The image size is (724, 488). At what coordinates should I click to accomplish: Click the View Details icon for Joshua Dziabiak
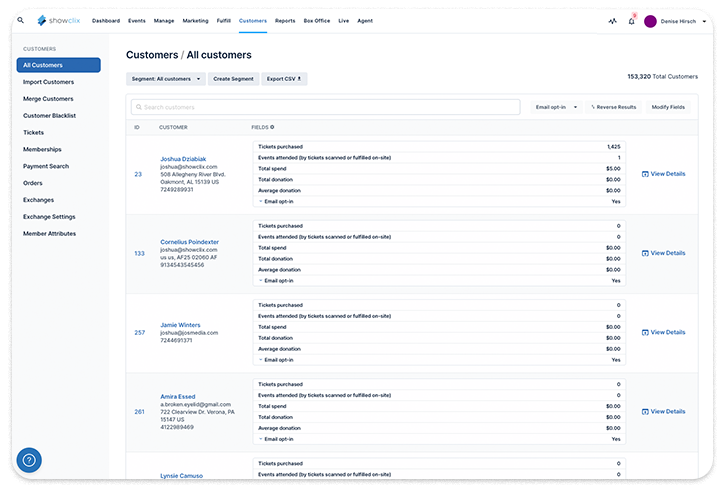coord(645,174)
